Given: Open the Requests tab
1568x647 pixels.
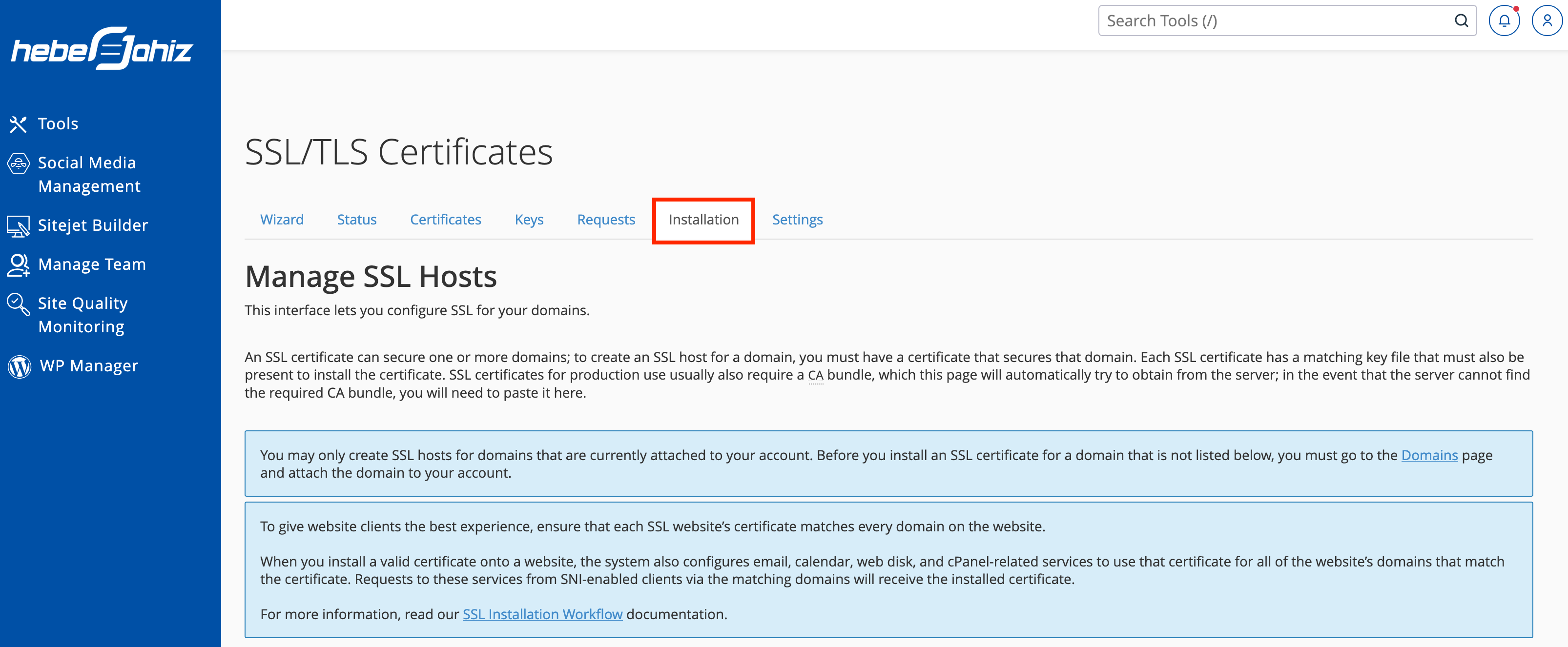Looking at the screenshot, I should click(606, 220).
